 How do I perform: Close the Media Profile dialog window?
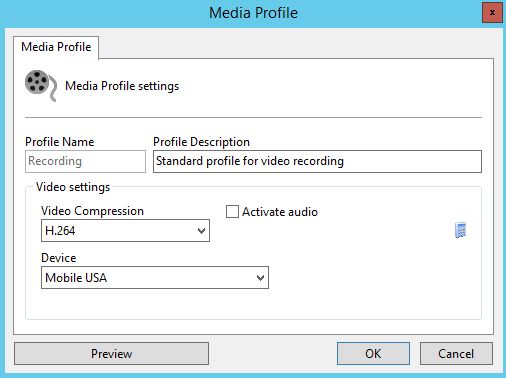(492, 13)
